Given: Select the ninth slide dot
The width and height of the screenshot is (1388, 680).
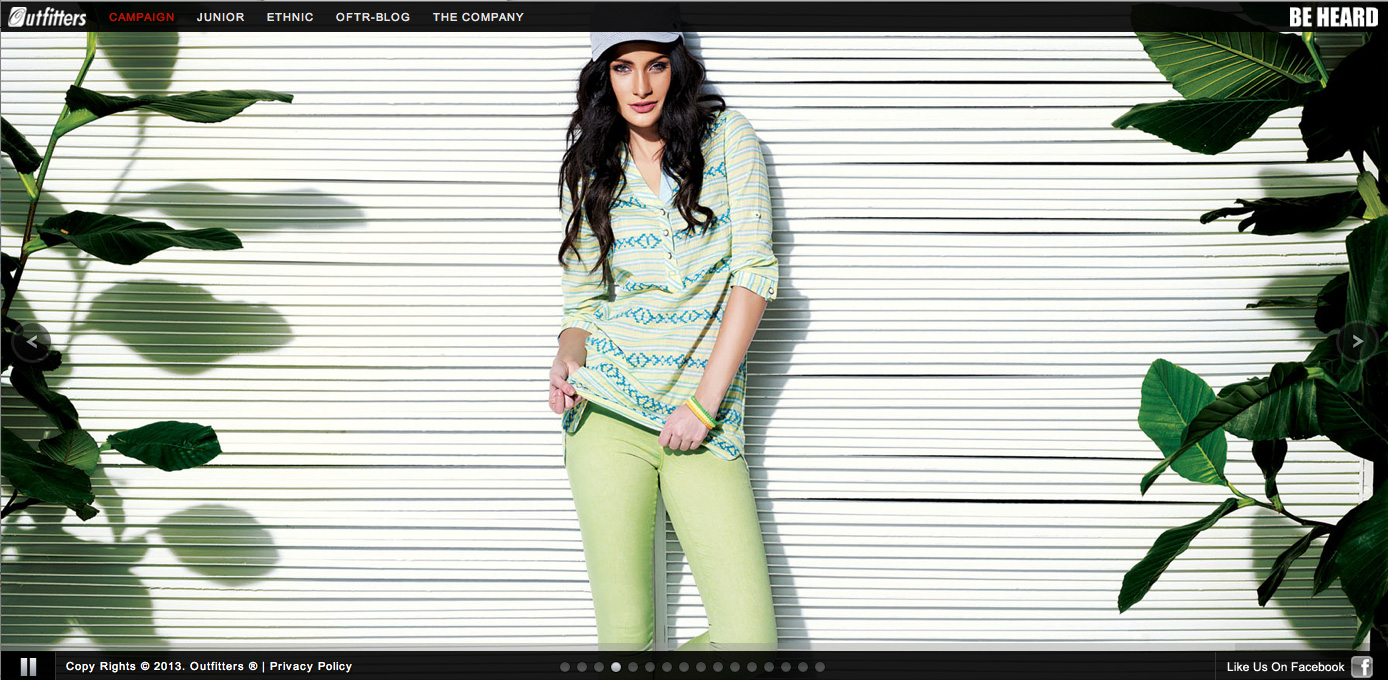Looking at the screenshot, I should point(701,667).
